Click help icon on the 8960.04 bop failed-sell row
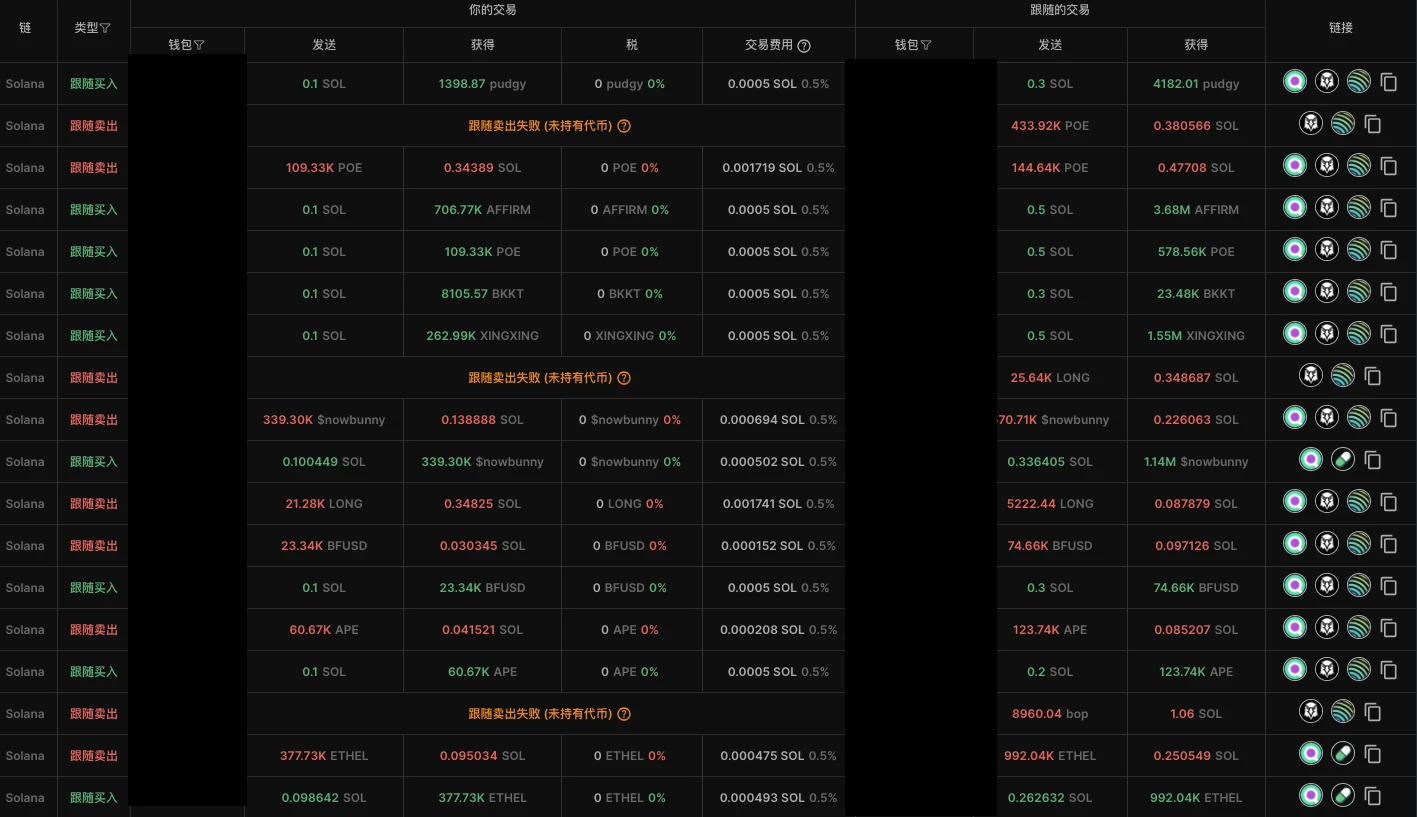The image size is (1417, 817). click(x=624, y=714)
